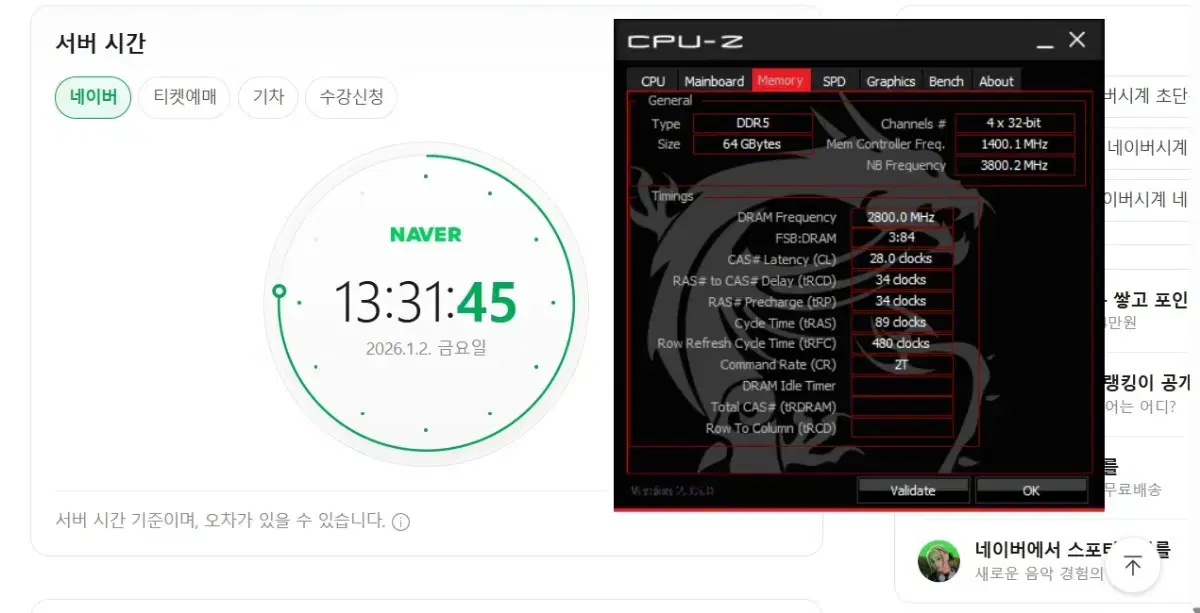Open the Bench tab
This screenshot has height=613, width=1200.
pyautogui.click(x=946, y=81)
